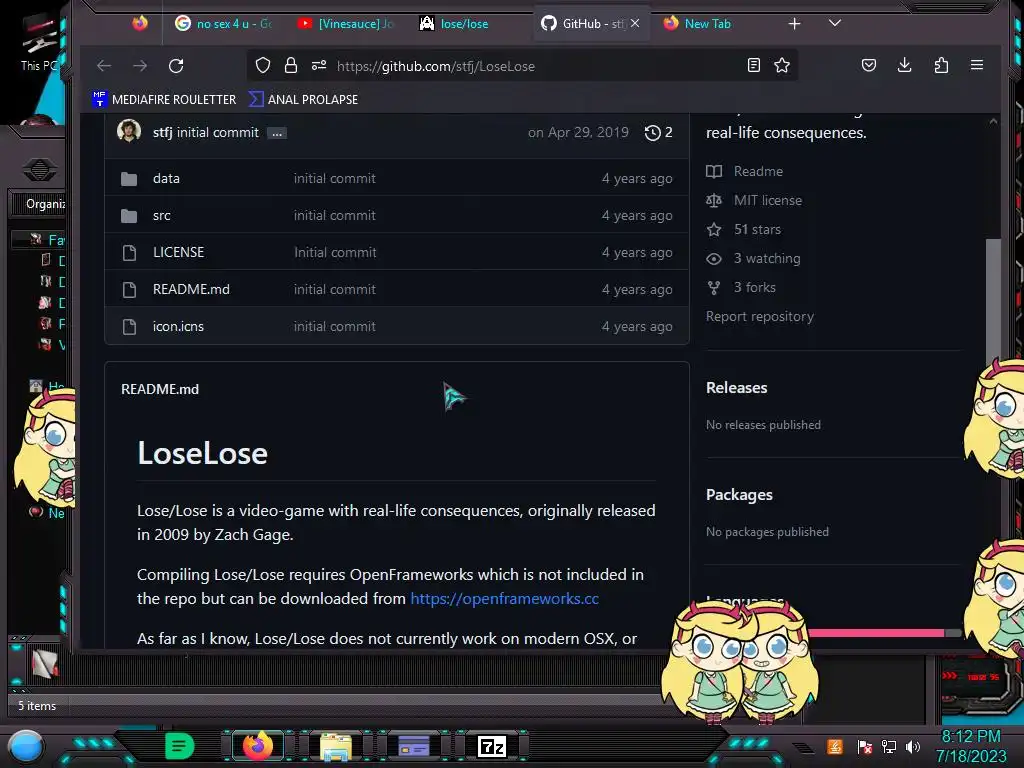Open the src folder

(x=161, y=216)
